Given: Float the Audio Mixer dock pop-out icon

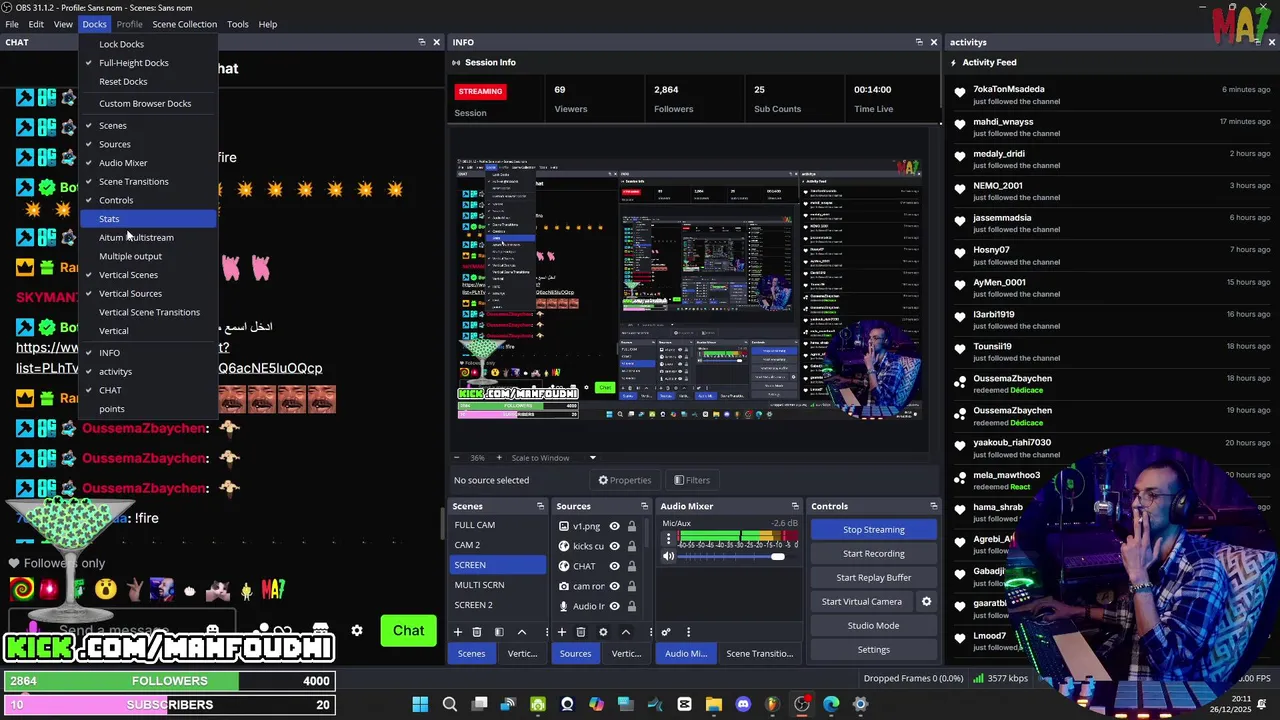Looking at the screenshot, I should [x=795, y=506].
